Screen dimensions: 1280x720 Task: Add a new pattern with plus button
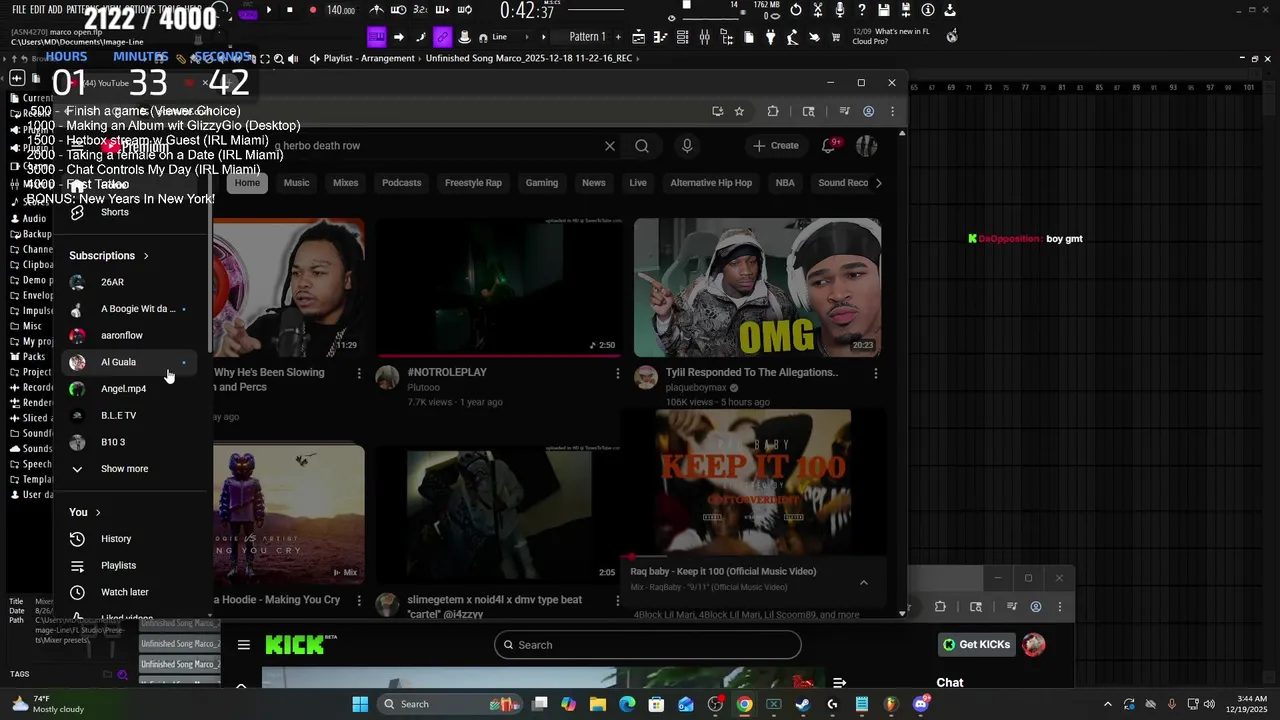point(616,37)
